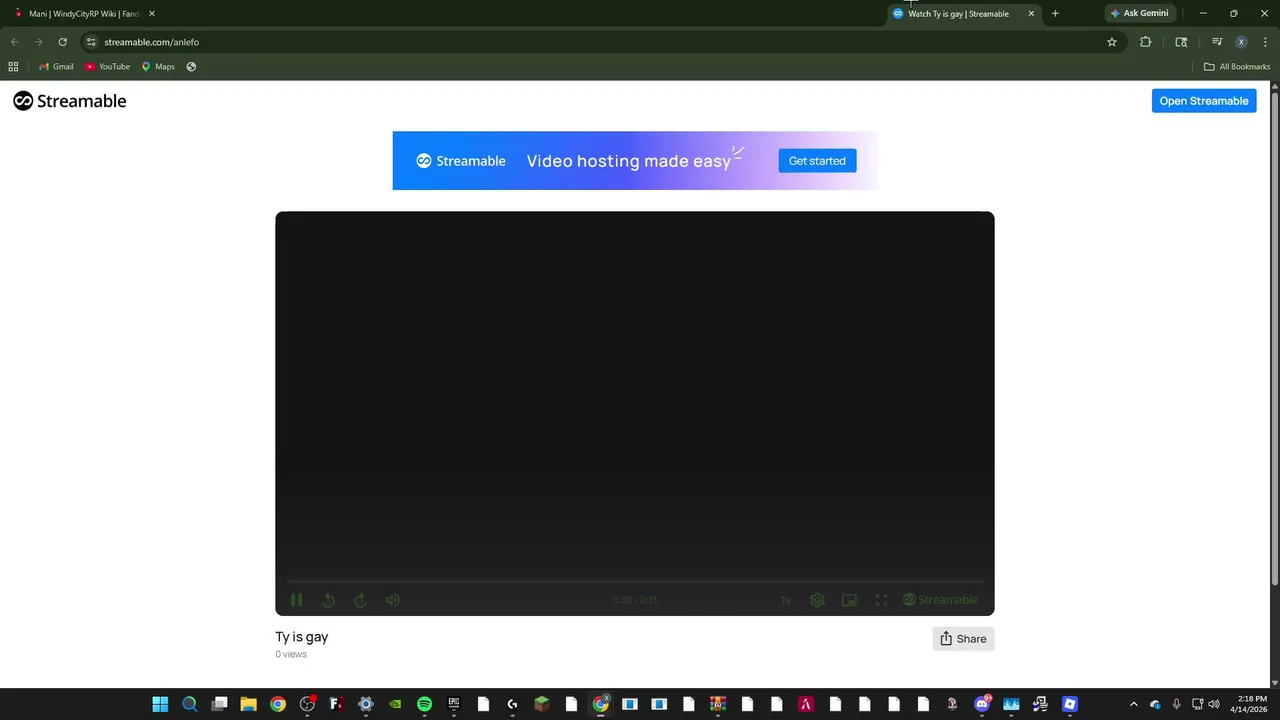View site information icon in address bar
1280x720 pixels.
point(91,42)
